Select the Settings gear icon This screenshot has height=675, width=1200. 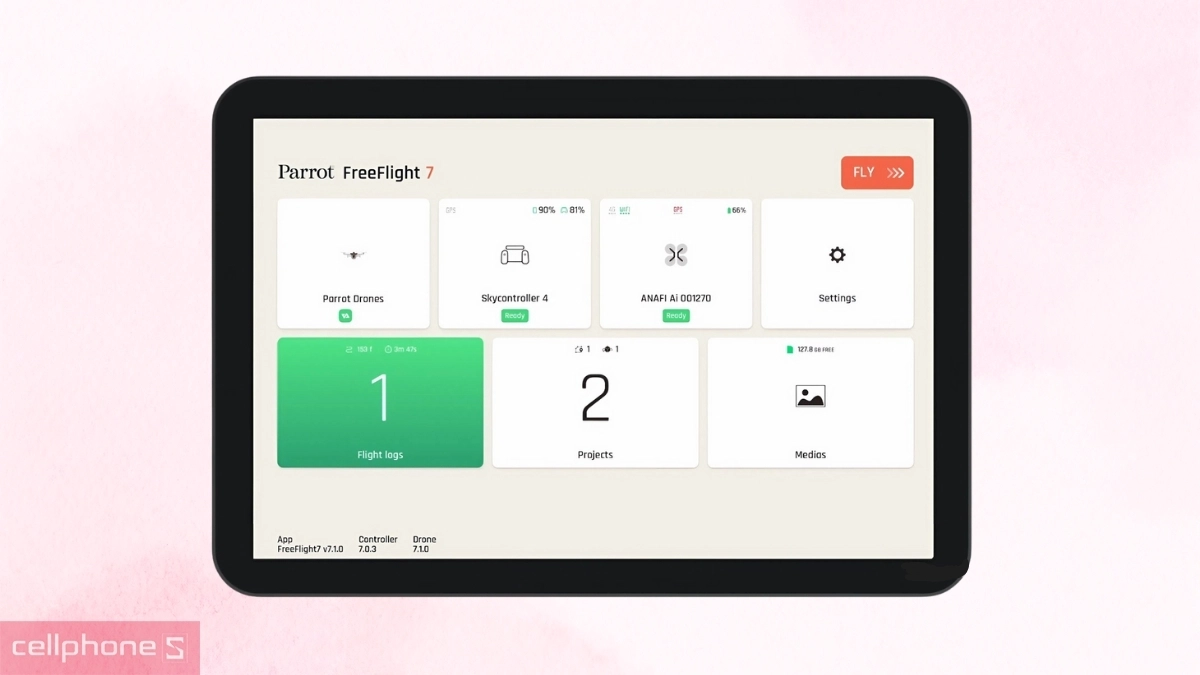(836, 255)
